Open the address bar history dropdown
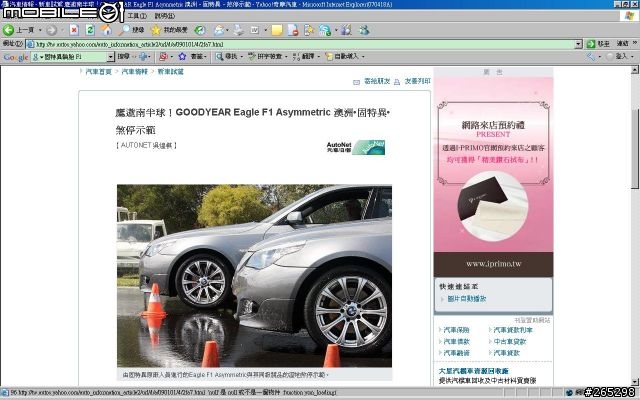This screenshot has height=400, width=640. pos(578,44)
